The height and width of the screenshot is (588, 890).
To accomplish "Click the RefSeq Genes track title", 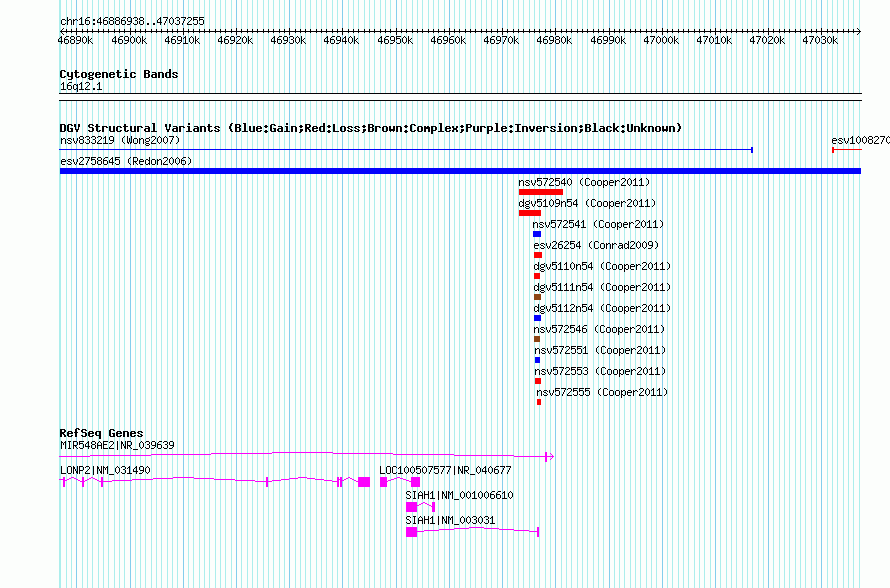I will pos(101,432).
